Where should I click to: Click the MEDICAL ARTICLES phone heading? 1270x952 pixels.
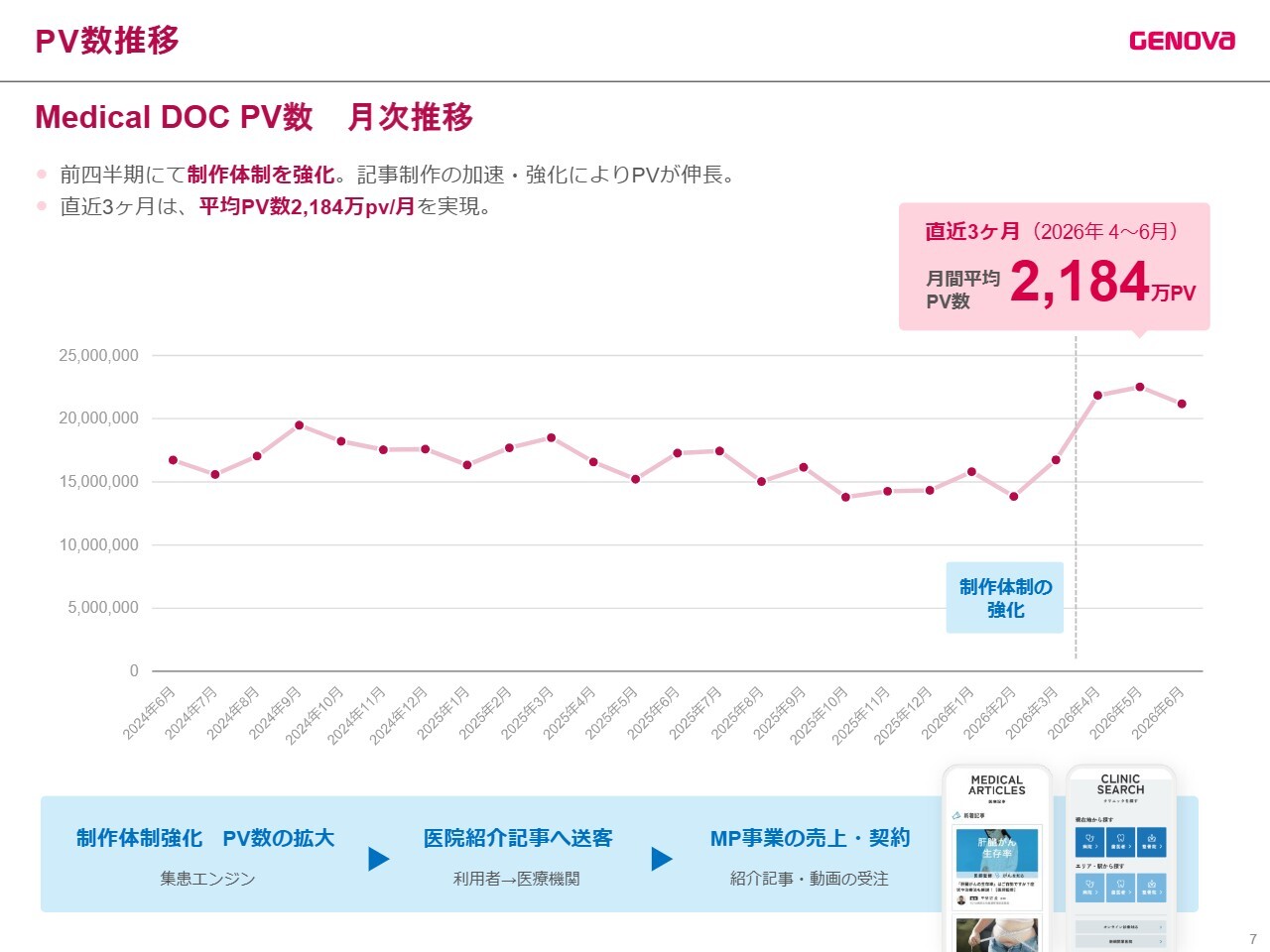[997, 785]
